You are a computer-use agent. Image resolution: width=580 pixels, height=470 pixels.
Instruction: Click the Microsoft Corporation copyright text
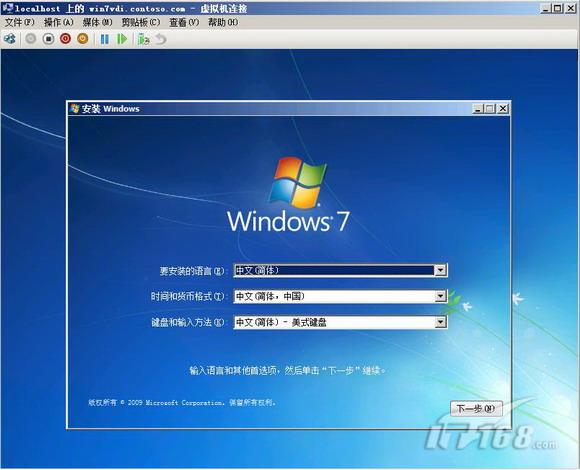pyautogui.click(x=182, y=402)
